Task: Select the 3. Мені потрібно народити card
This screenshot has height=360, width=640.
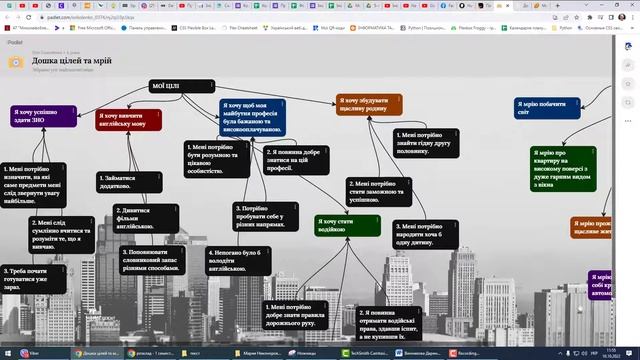Action: (x=426, y=234)
